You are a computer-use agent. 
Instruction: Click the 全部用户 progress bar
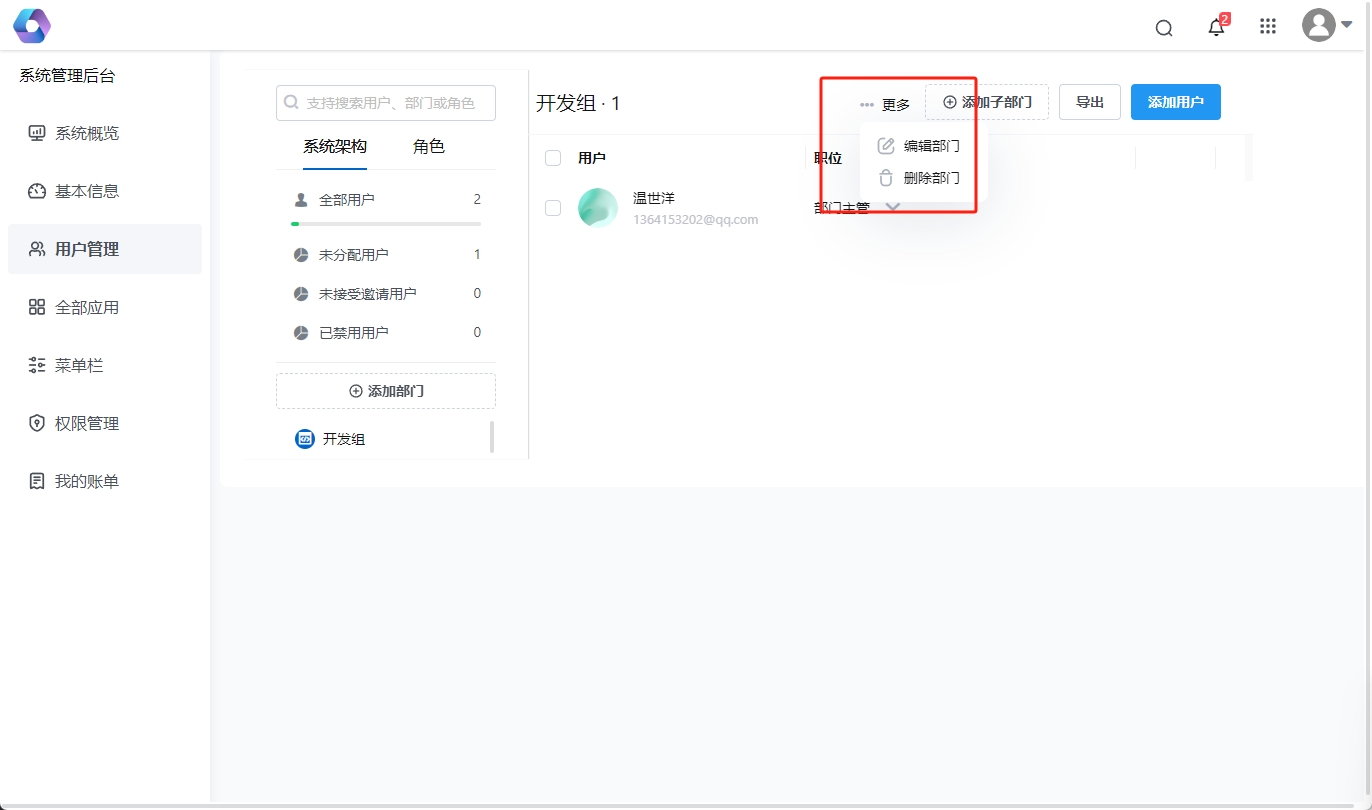(385, 224)
